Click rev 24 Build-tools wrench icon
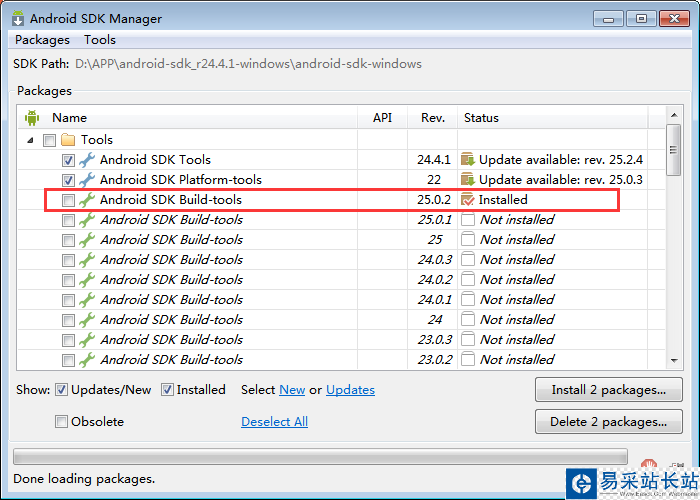This screenshot has height=500, width=700. 87,320
